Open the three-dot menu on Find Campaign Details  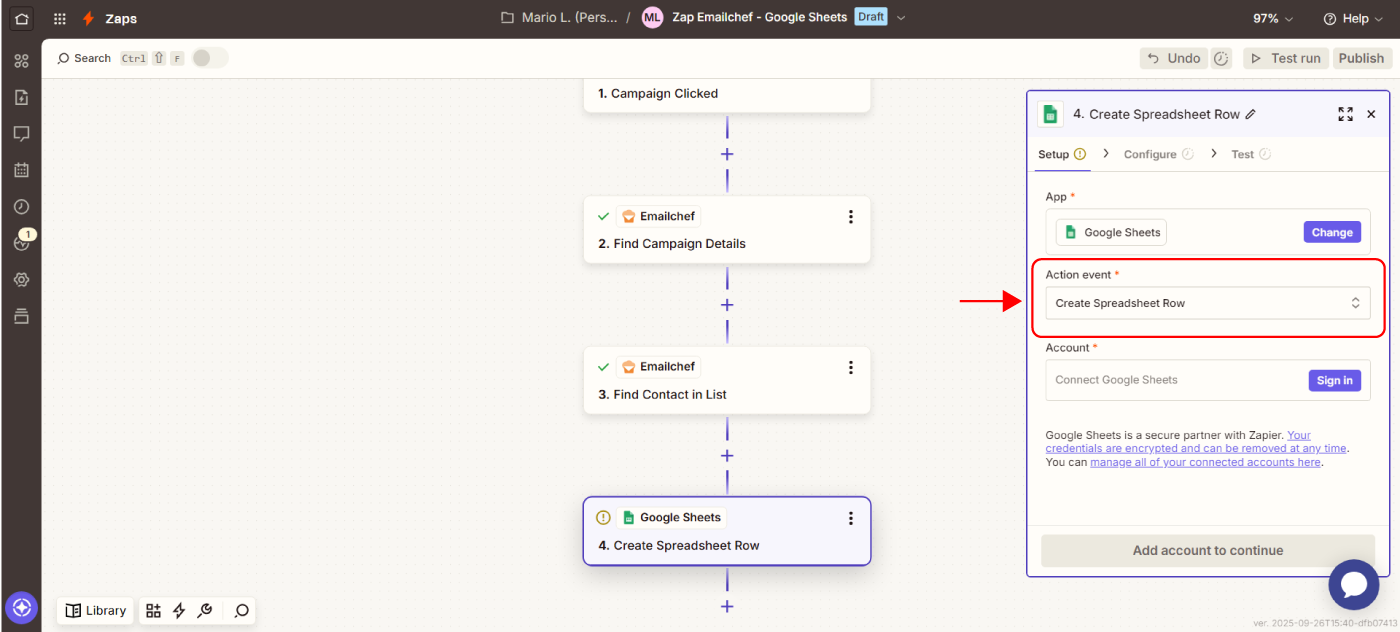[850, 217]
